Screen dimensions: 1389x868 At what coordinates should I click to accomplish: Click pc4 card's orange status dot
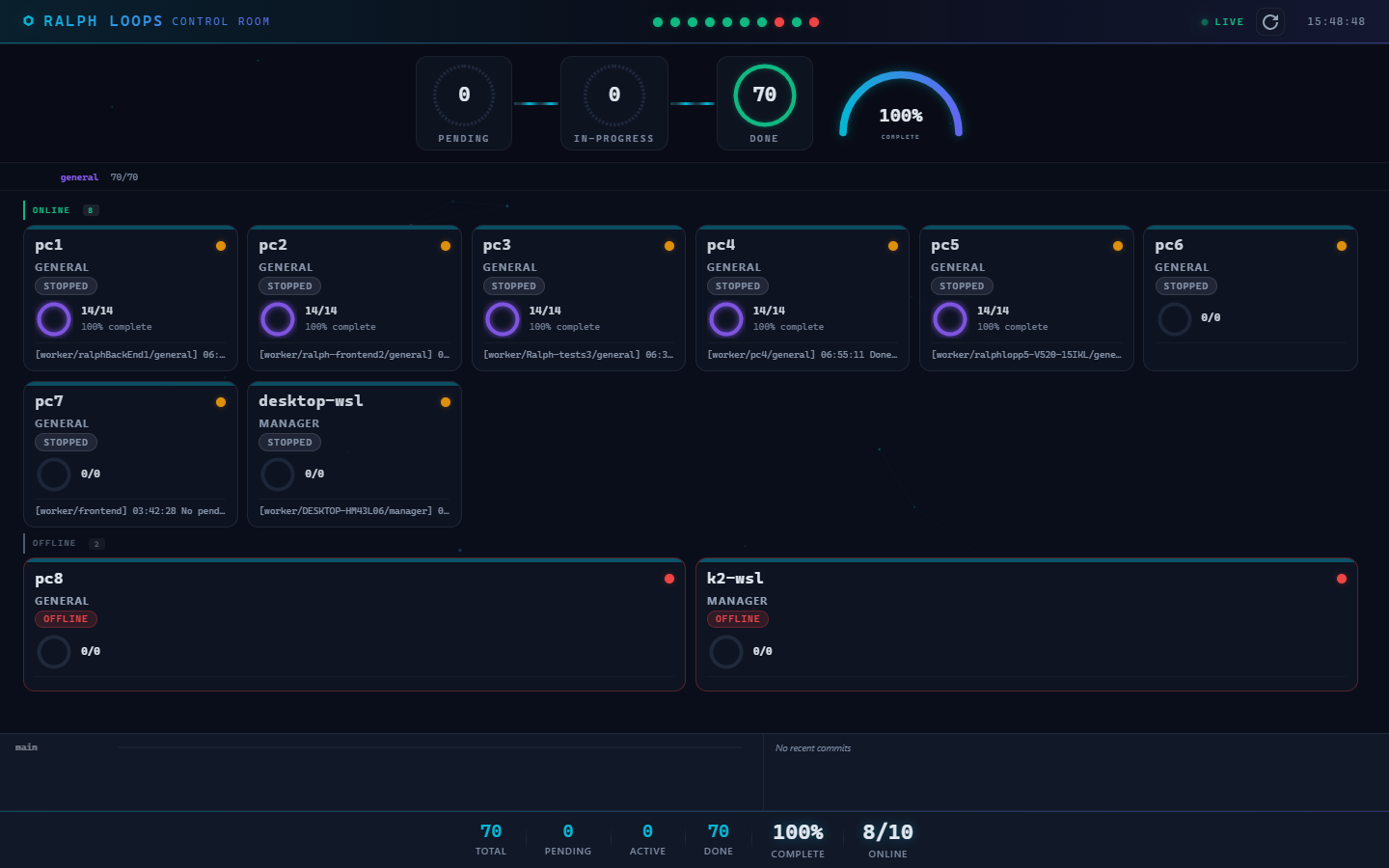point(893,246)
